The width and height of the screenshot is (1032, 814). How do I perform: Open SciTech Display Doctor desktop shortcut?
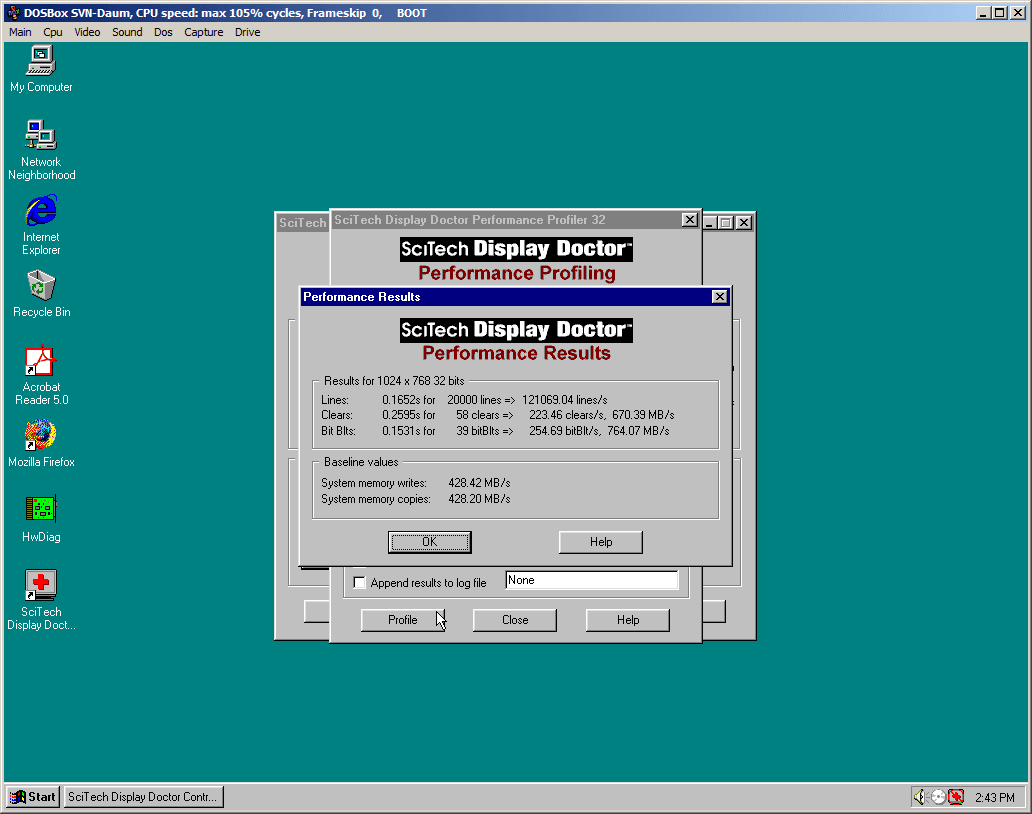coord(41,600)
